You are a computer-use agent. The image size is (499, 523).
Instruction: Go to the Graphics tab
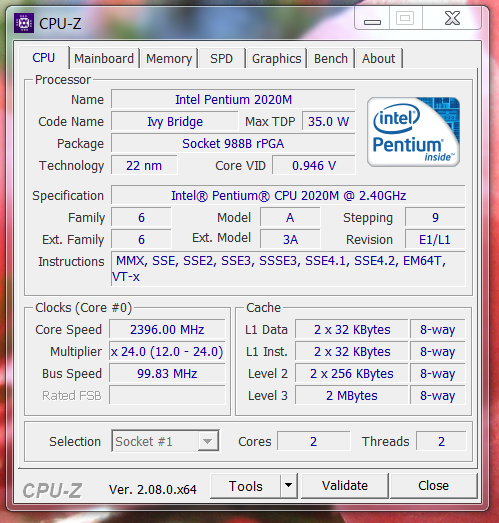pyautogui.click(x=276, y=59)
